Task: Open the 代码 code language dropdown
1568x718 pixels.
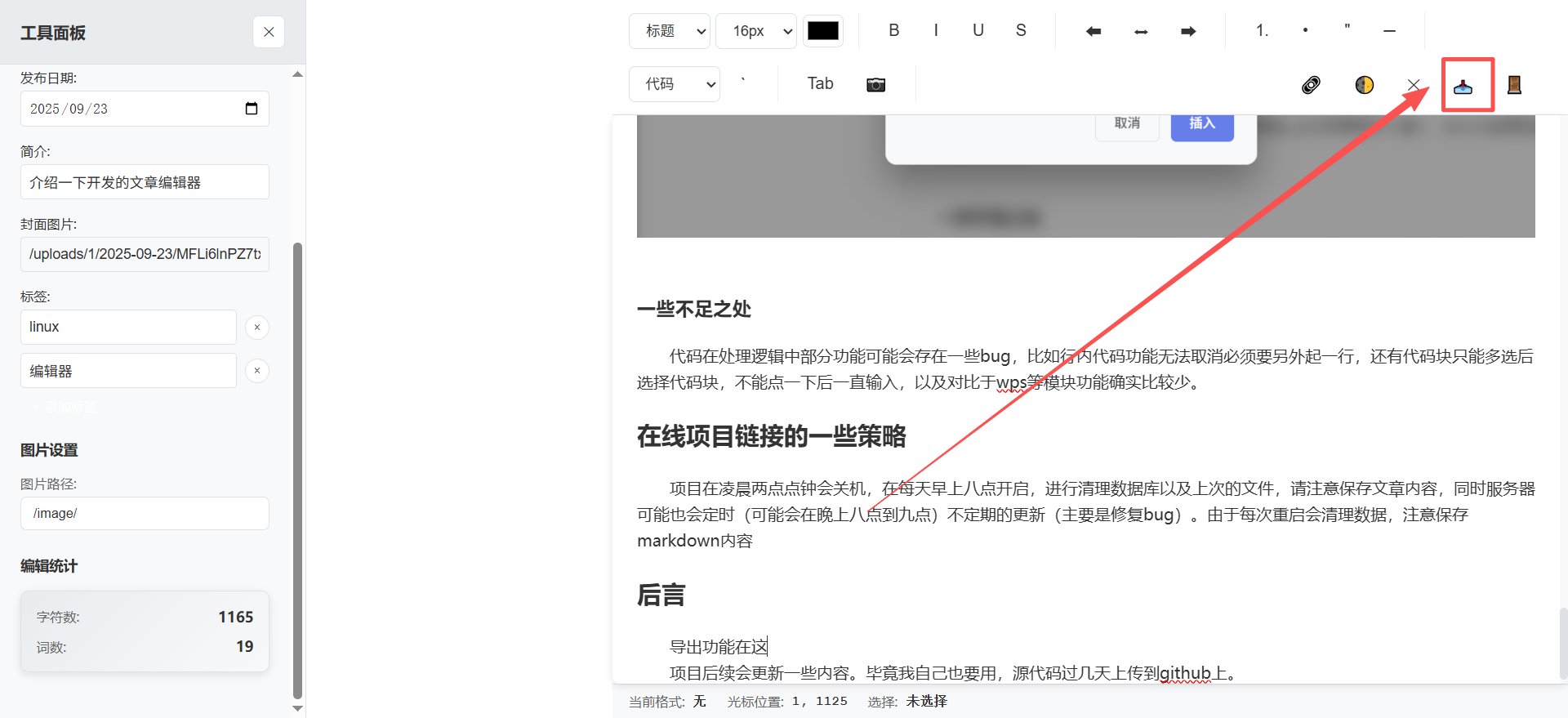Action: coord(675,84)
